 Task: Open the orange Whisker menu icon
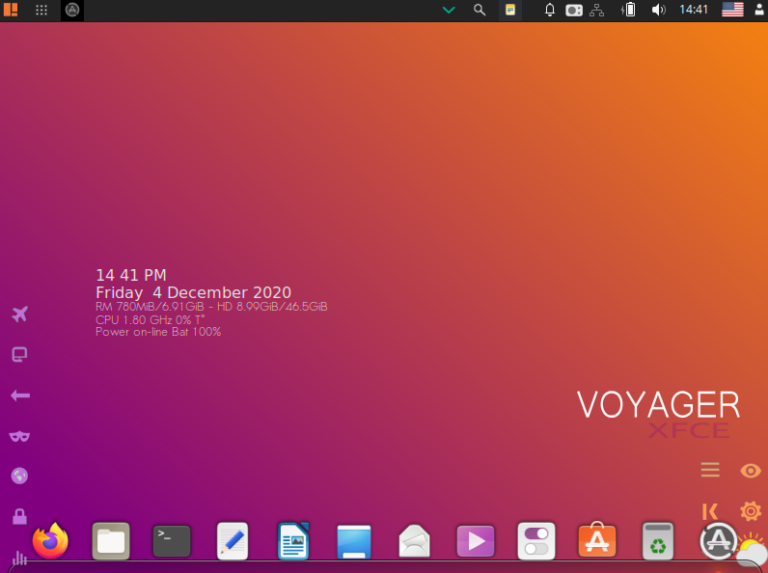tap(10, 10)
